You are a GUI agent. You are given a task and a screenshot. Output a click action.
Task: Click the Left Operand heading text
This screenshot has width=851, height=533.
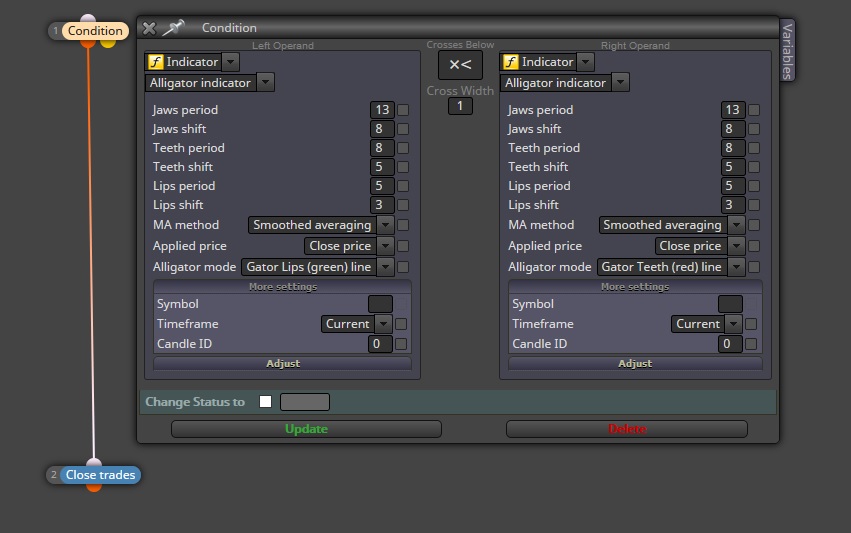click(x=283, y=46)
